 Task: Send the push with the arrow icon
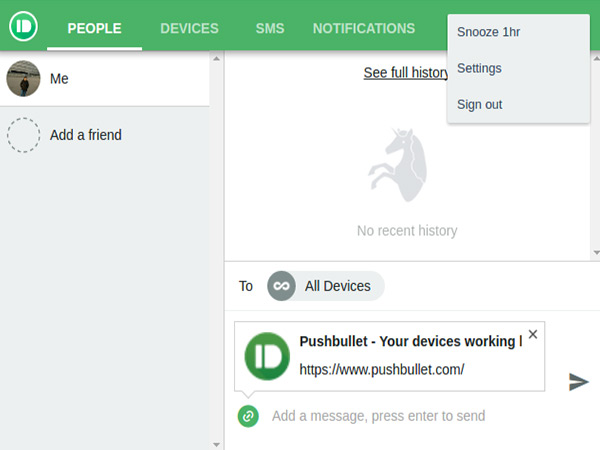[579, 382]
